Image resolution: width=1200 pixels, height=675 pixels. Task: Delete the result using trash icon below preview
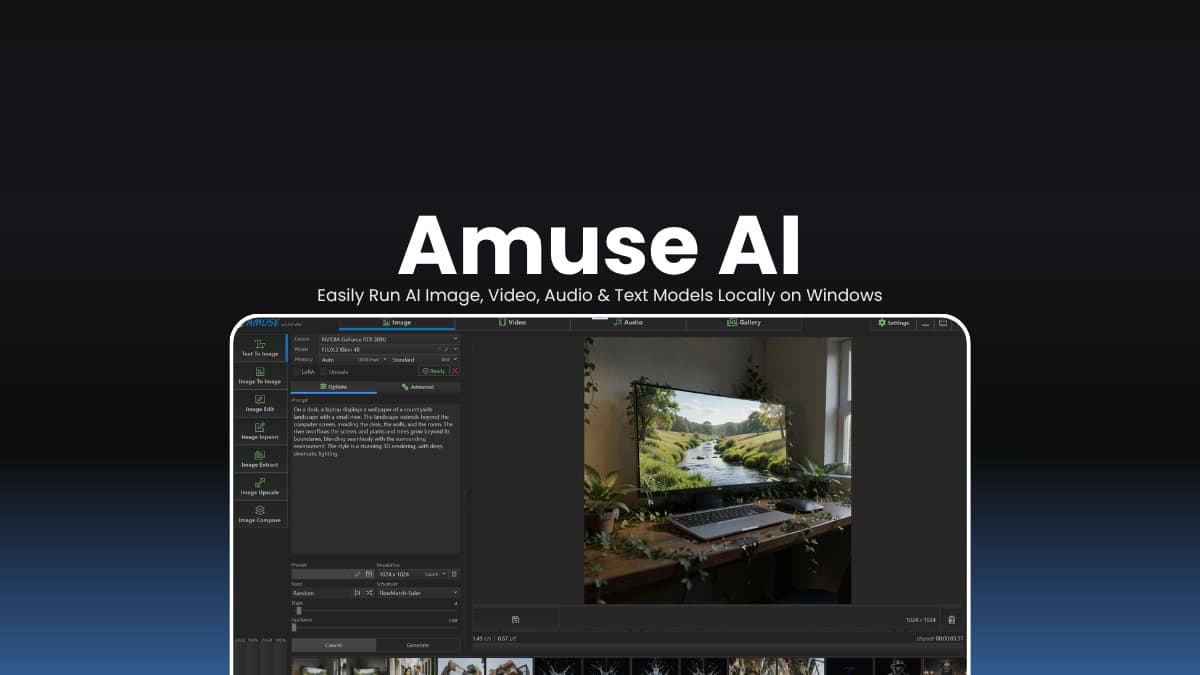pyautogui.click(x=951, y=620)
